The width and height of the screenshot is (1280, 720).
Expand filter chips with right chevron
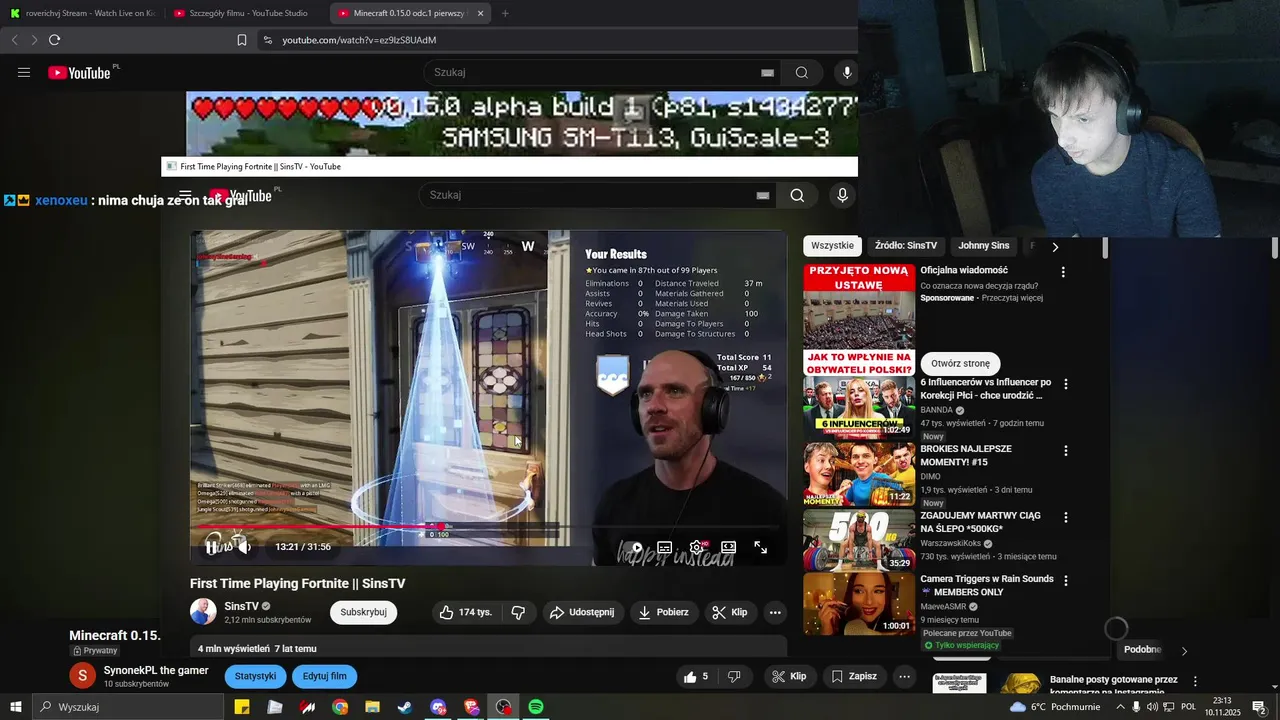[1054, 246]
